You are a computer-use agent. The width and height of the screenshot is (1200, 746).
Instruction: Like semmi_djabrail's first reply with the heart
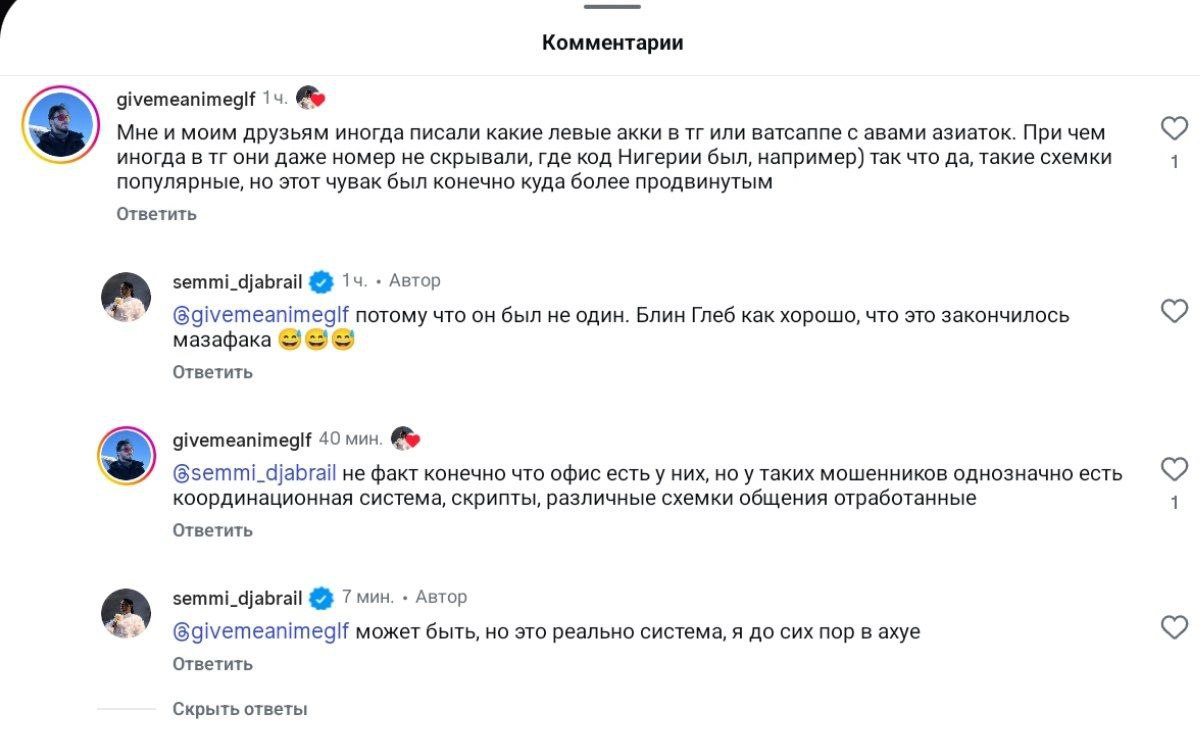(1173, 312)
